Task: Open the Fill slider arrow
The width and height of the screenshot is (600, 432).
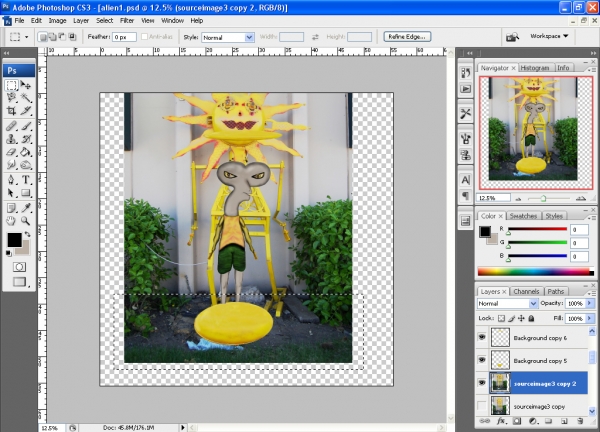Action: 590,318
